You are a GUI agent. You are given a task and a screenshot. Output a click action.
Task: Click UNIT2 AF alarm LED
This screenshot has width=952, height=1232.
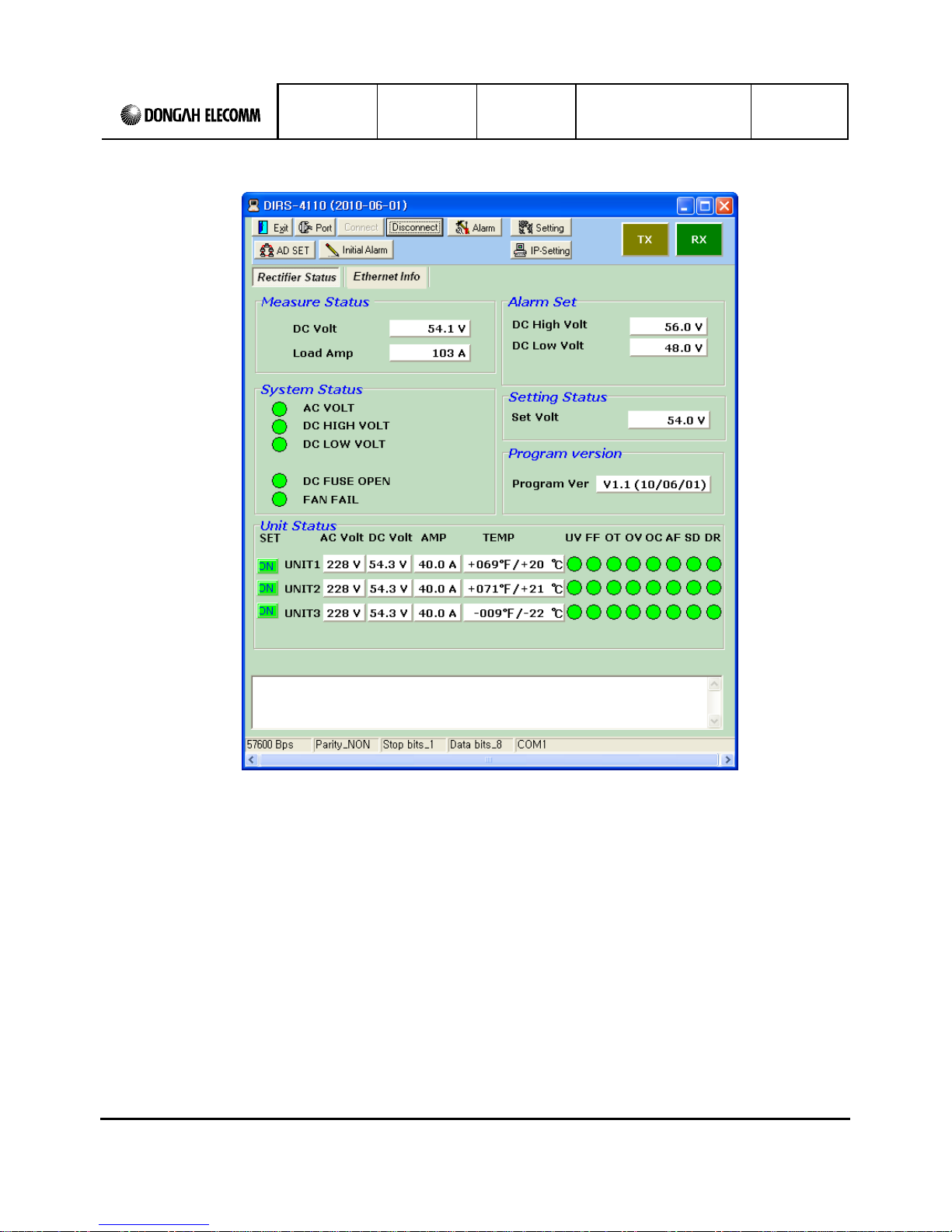click(x=674, y=588)
